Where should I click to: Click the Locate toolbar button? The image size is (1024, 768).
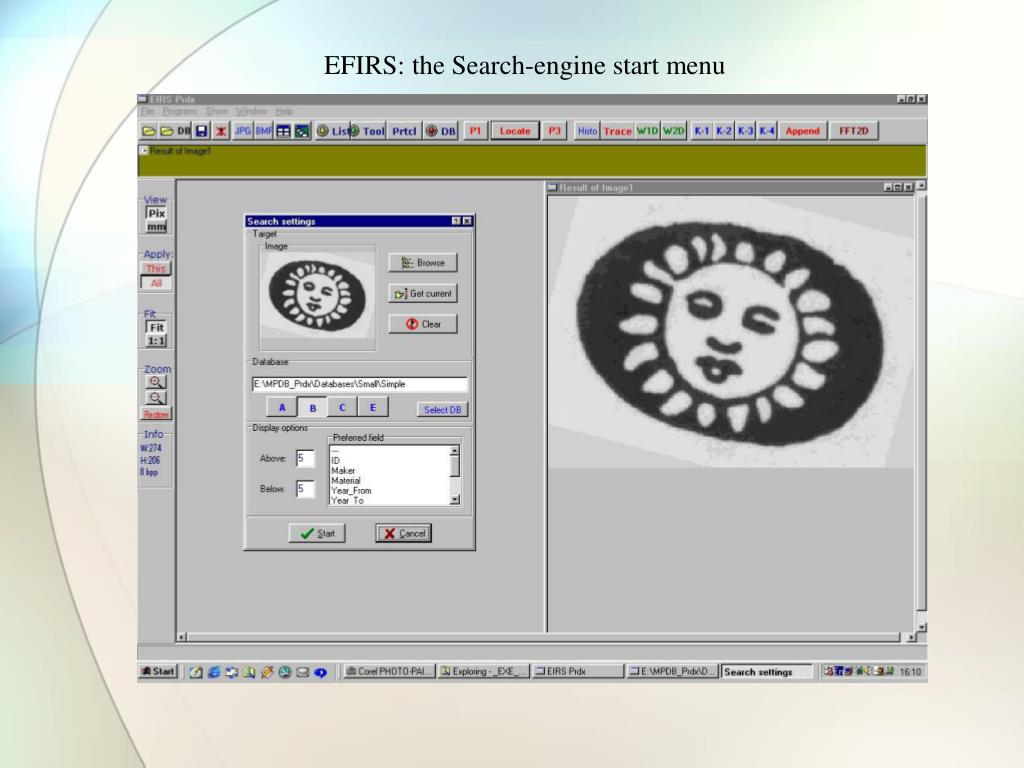pyautogui.click(x=515, y=131)
